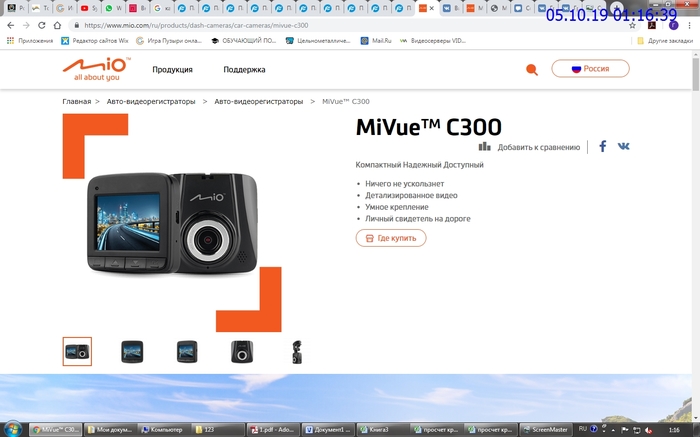This screenshot has width=700, height=437.
Task: Switch to ScreenMaster taskbar item
Action: point(546,430)
